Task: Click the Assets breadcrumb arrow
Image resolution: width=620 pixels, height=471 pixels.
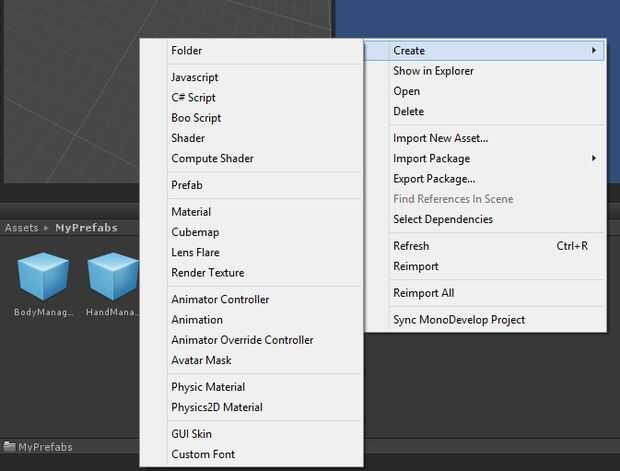Action: pos(46,228)
